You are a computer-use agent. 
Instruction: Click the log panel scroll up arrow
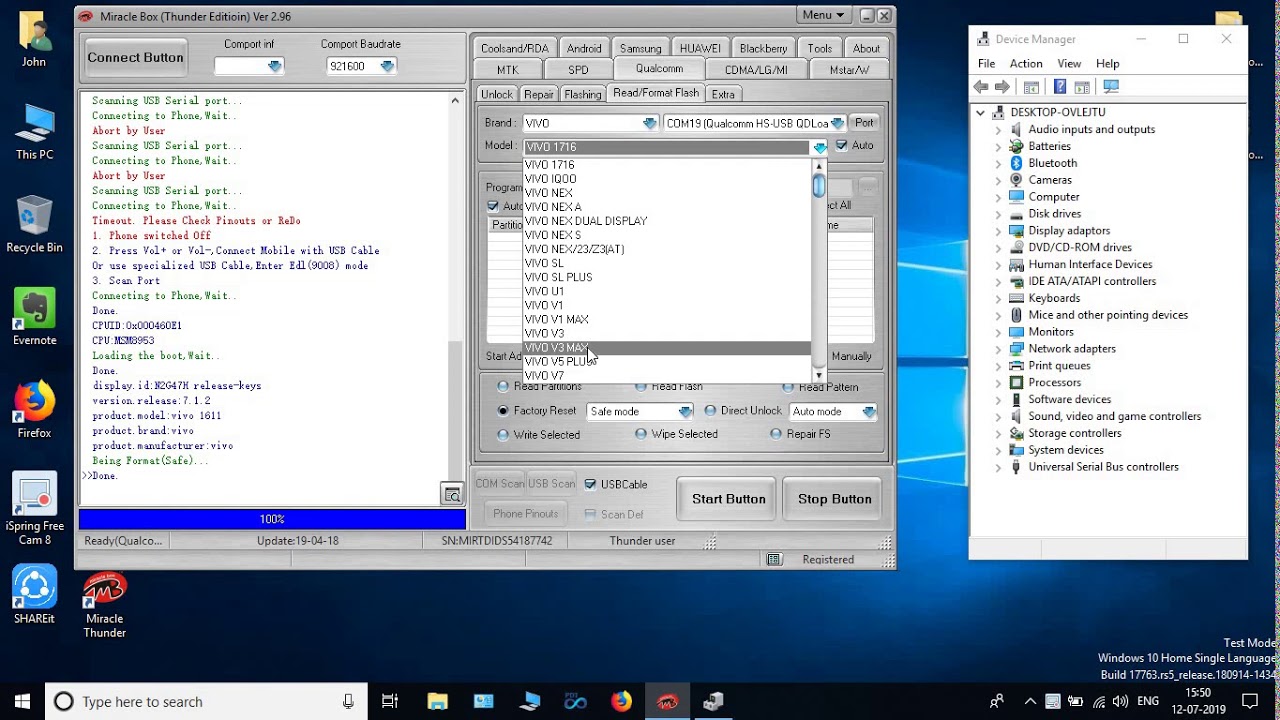click(455, 100)
